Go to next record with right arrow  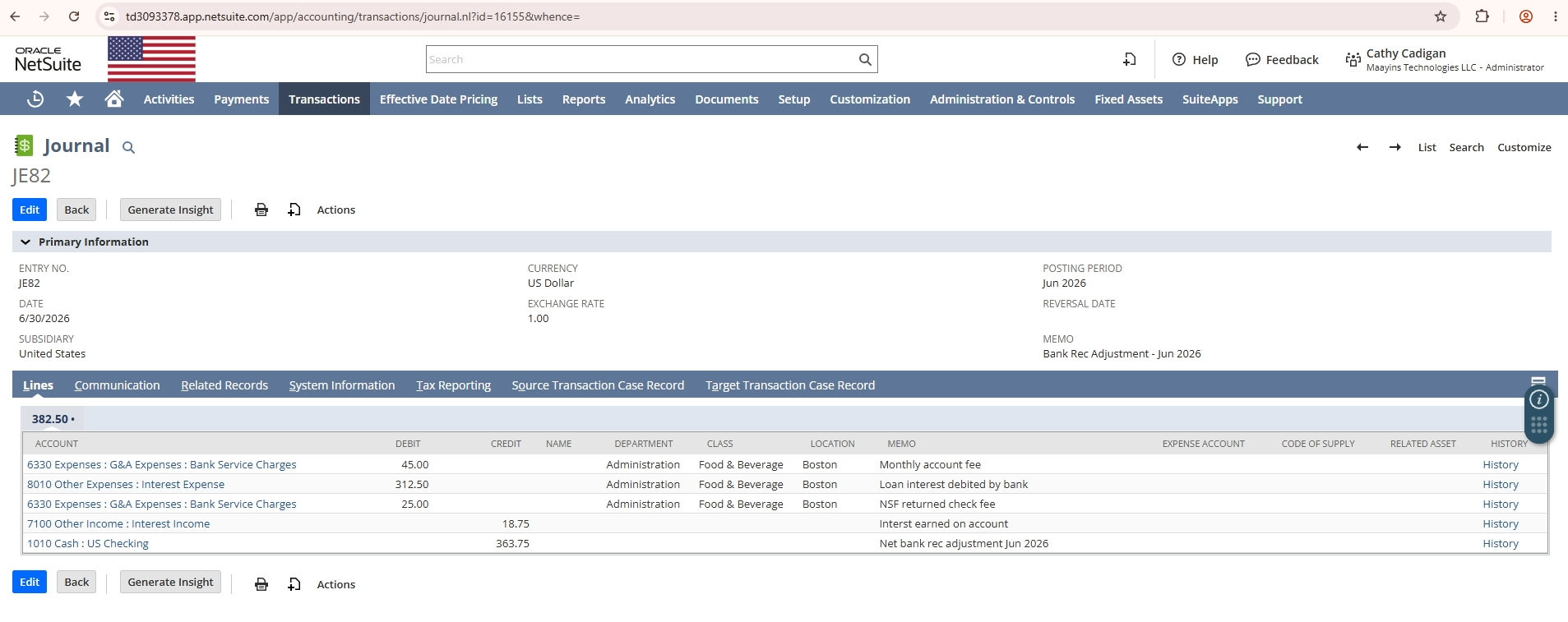[x=1395, y=147]
